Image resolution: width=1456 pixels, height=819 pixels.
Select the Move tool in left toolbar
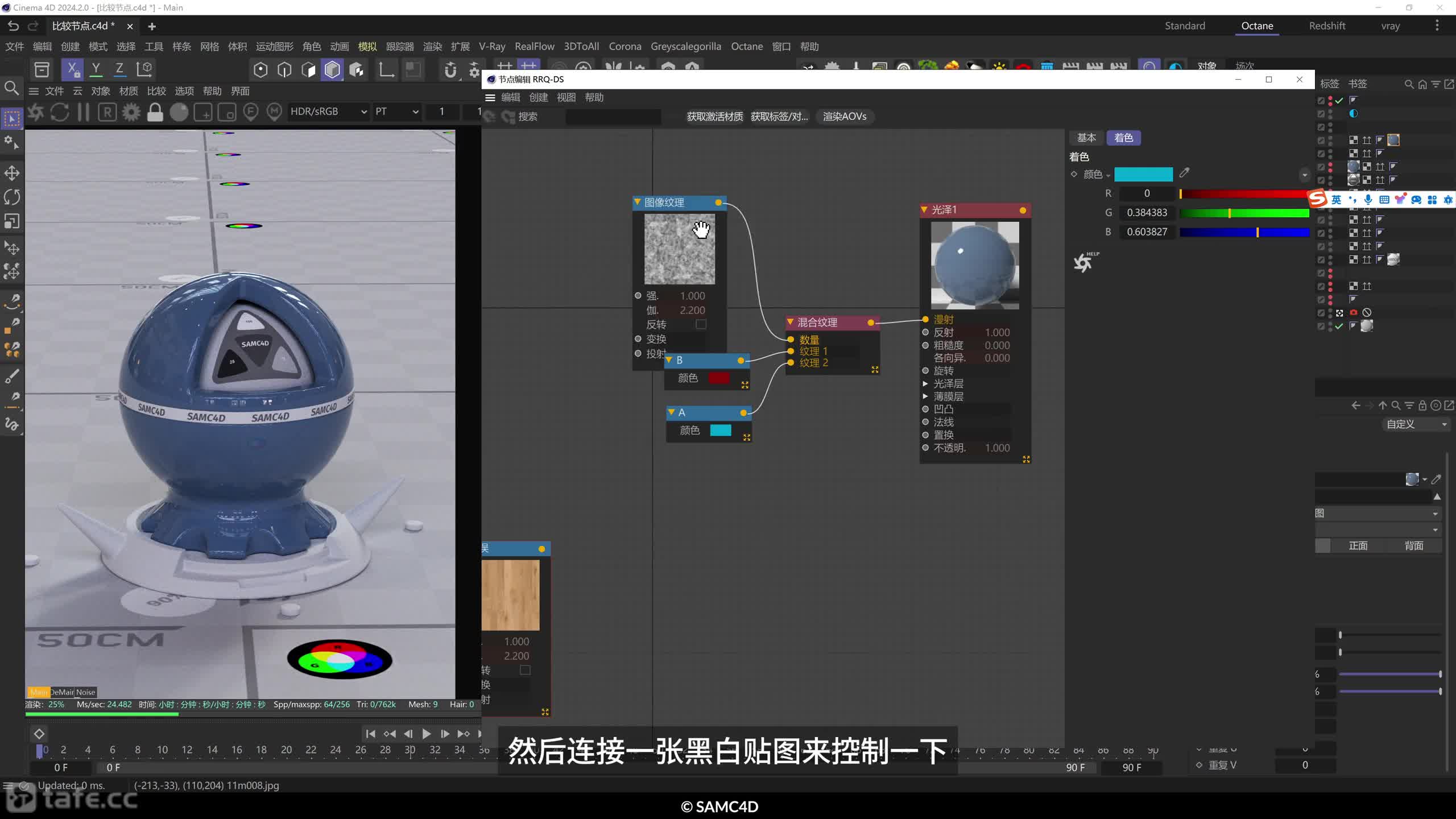click(12, 173)
